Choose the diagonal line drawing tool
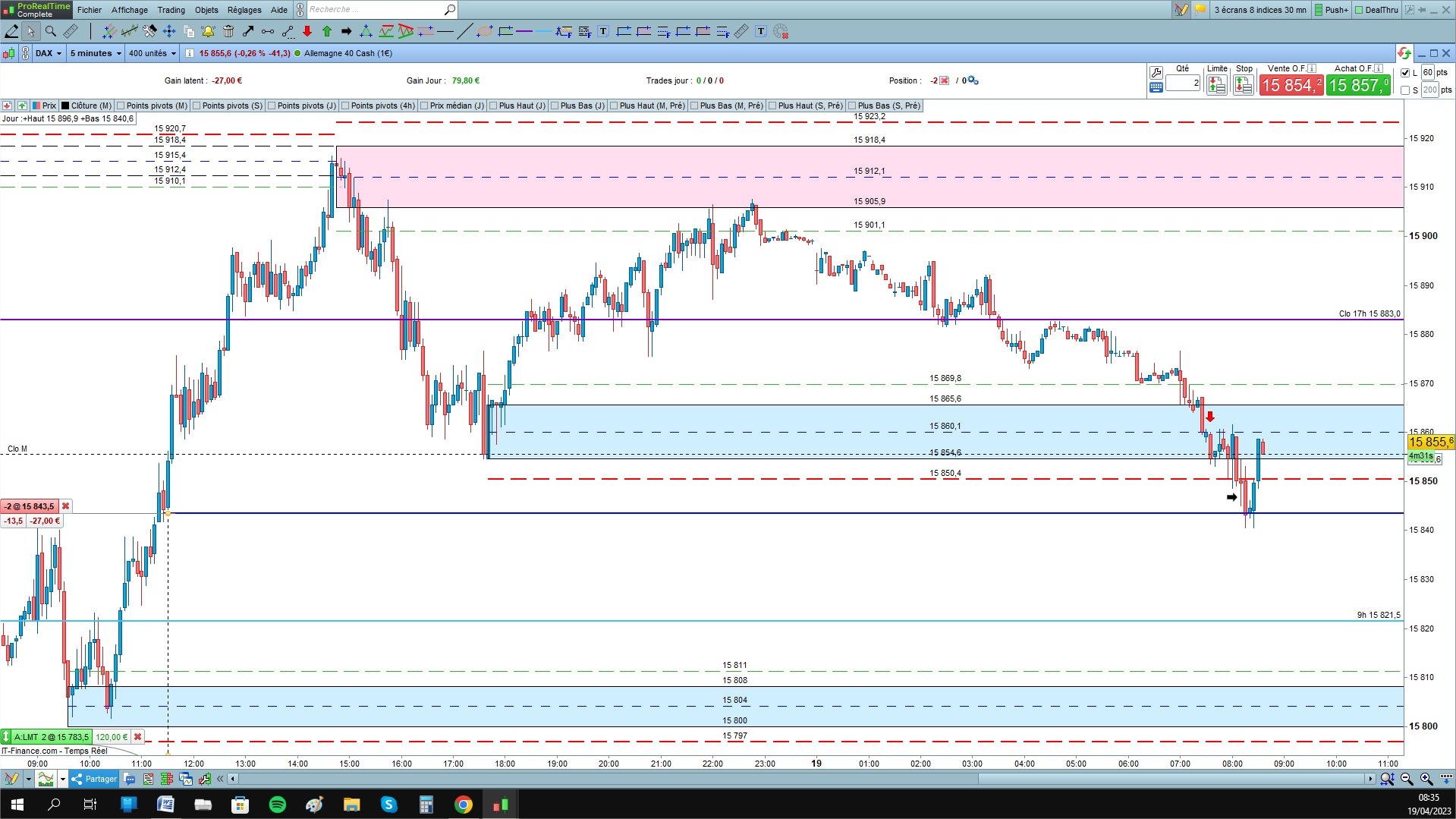The height and width of the screenshot is (819, 1456). coord(464,31)
